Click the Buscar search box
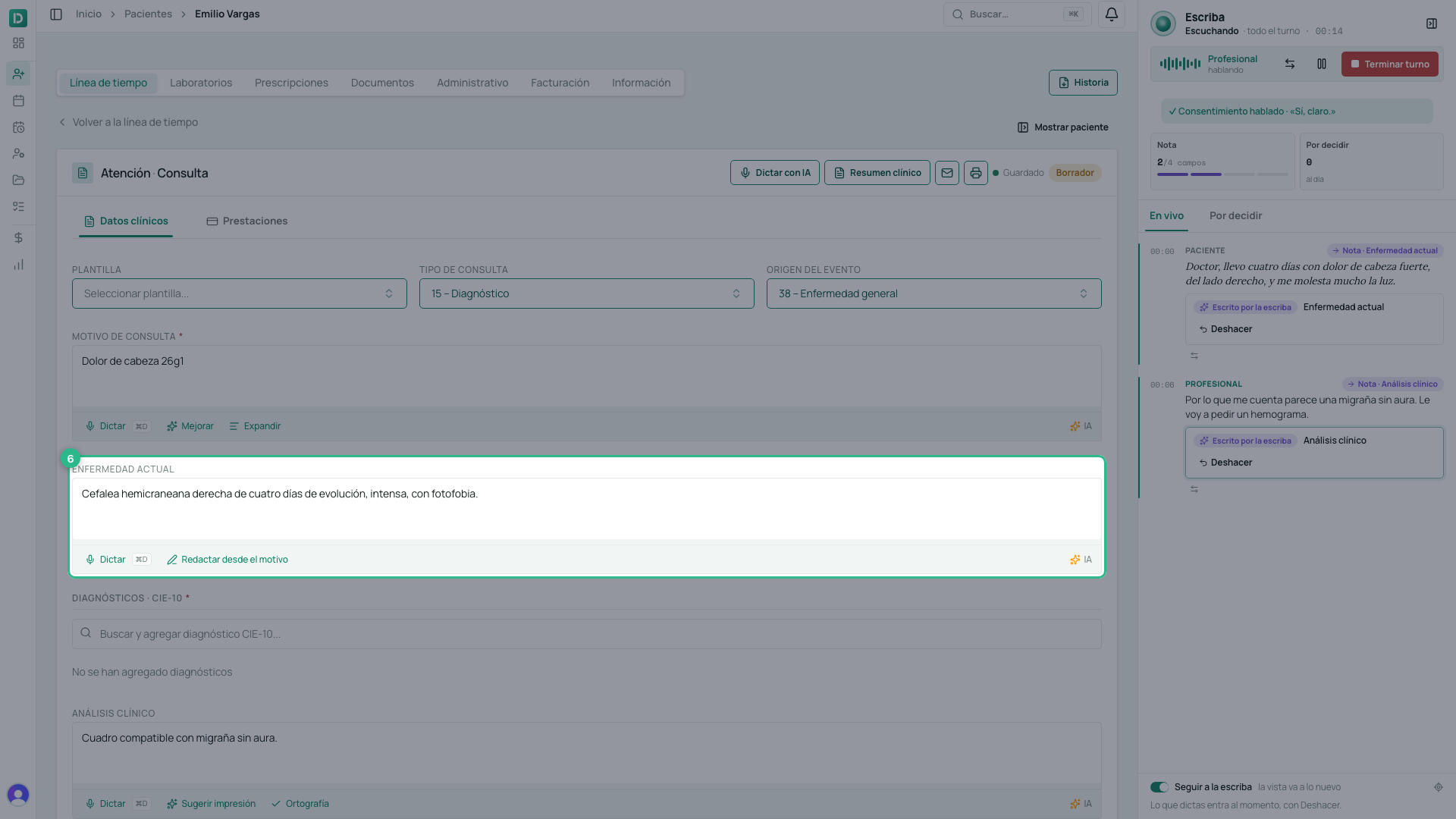This screenshot has width=1456, height=819. point(1017,14)
